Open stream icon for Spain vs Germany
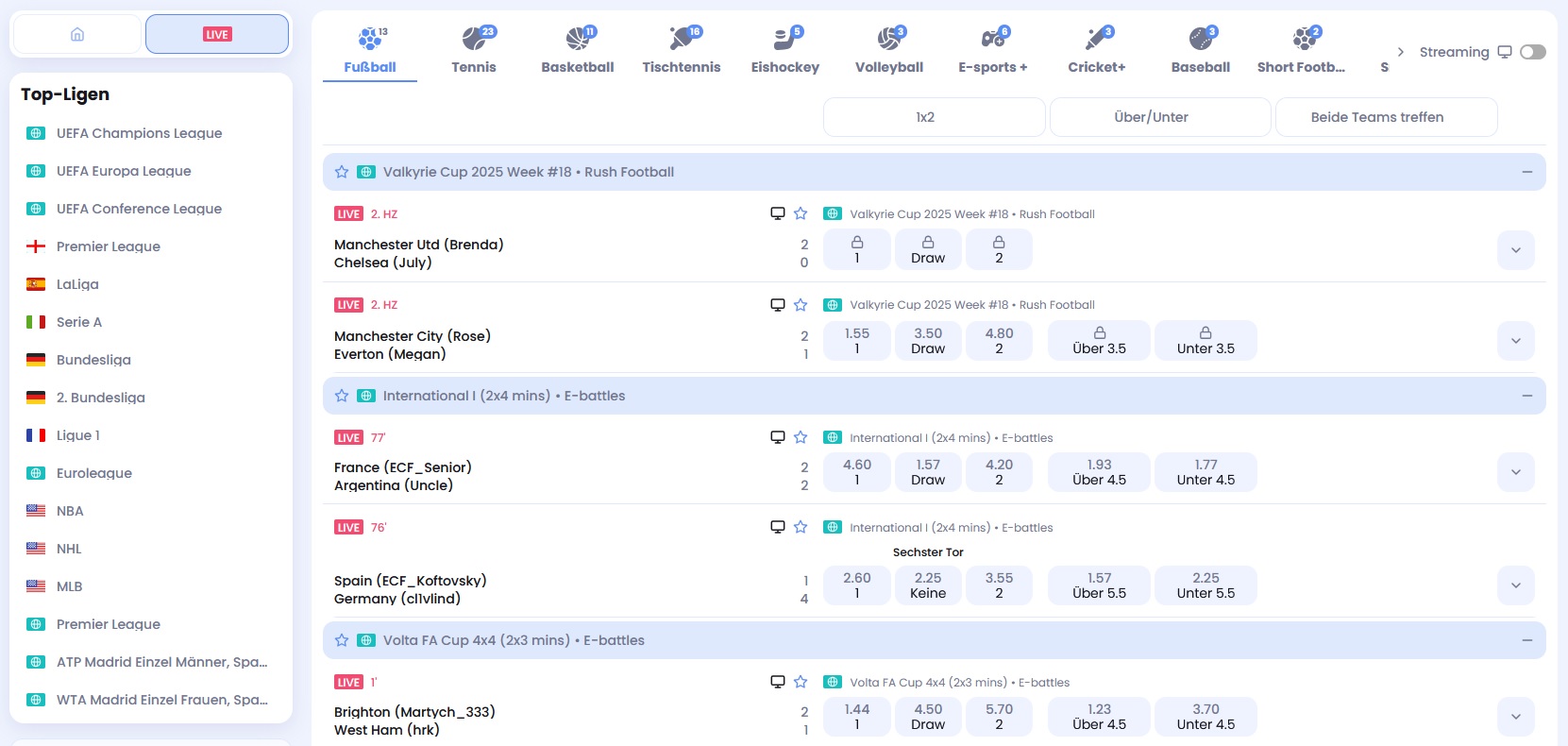This screenshot has width=1568, height=746. click(x=778, y=527)
